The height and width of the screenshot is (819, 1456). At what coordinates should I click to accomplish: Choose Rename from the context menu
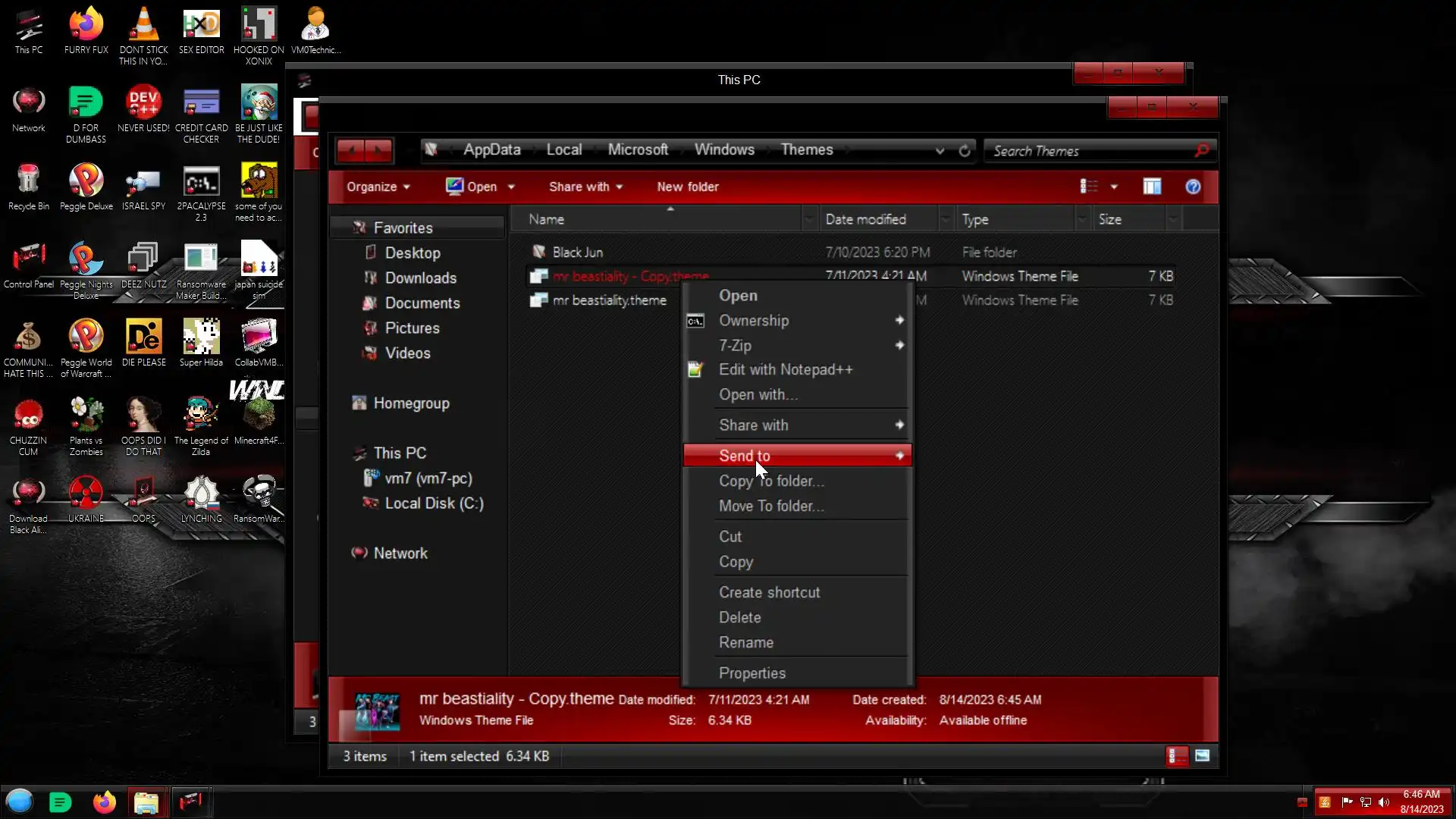coord(745,642)
